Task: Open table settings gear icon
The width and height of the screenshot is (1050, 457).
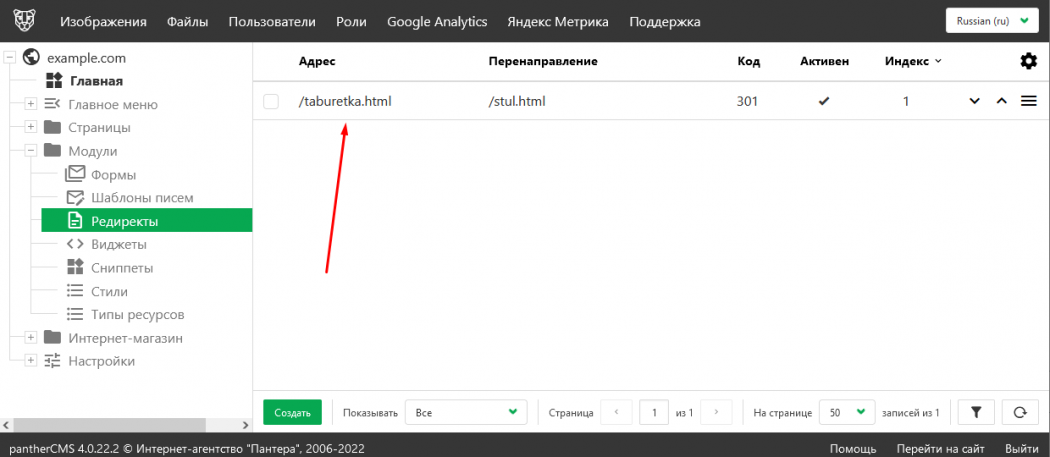Action: click(x=1028, y=61)
